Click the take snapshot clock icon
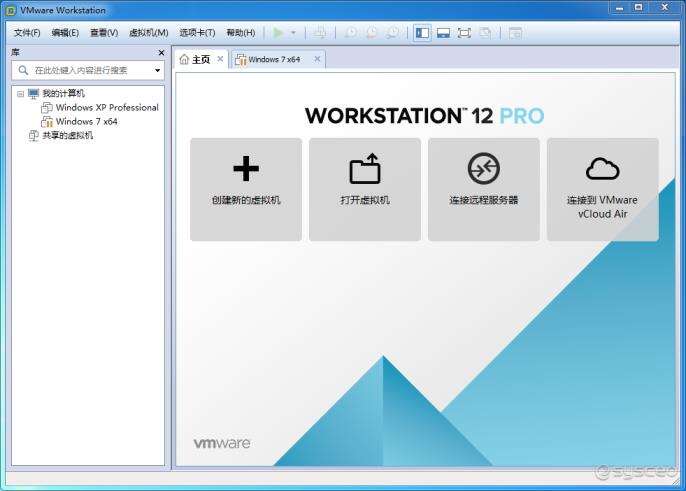The image size is (686, 491). click(351, 33)
